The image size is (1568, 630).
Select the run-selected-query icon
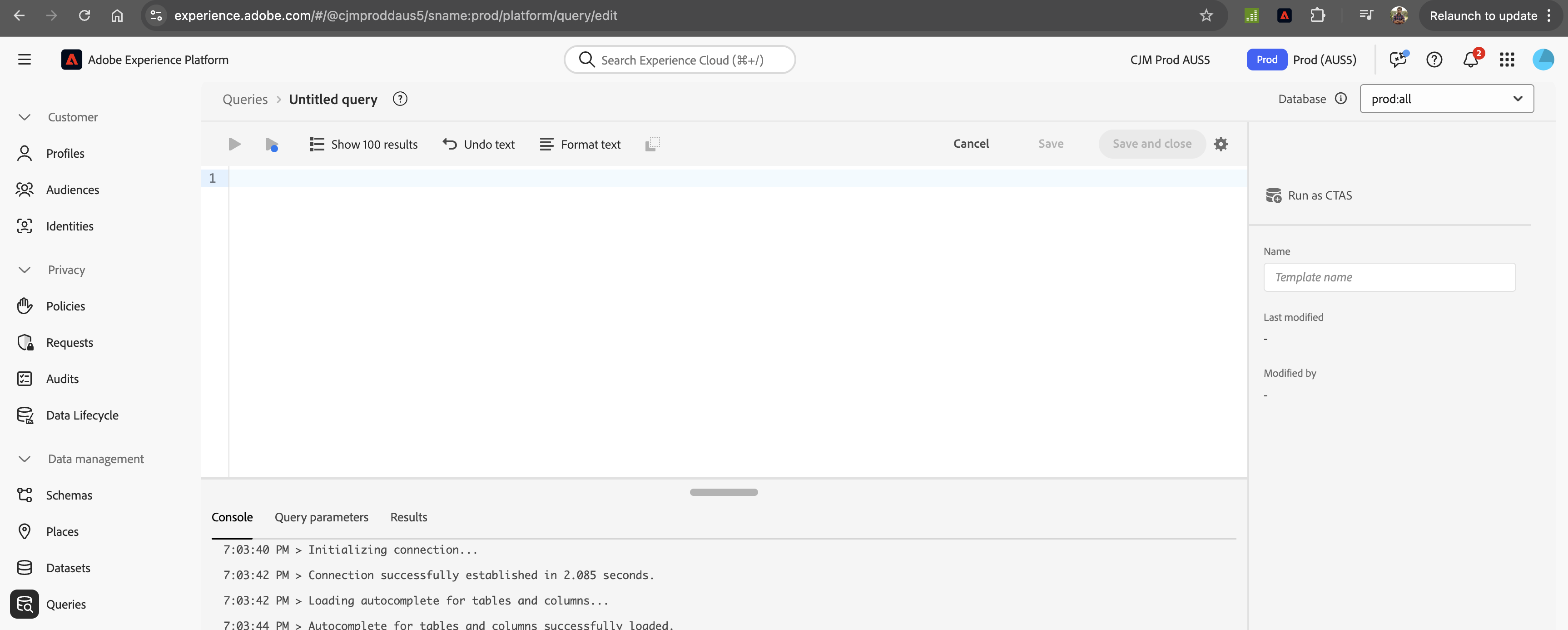click(272, 144)
